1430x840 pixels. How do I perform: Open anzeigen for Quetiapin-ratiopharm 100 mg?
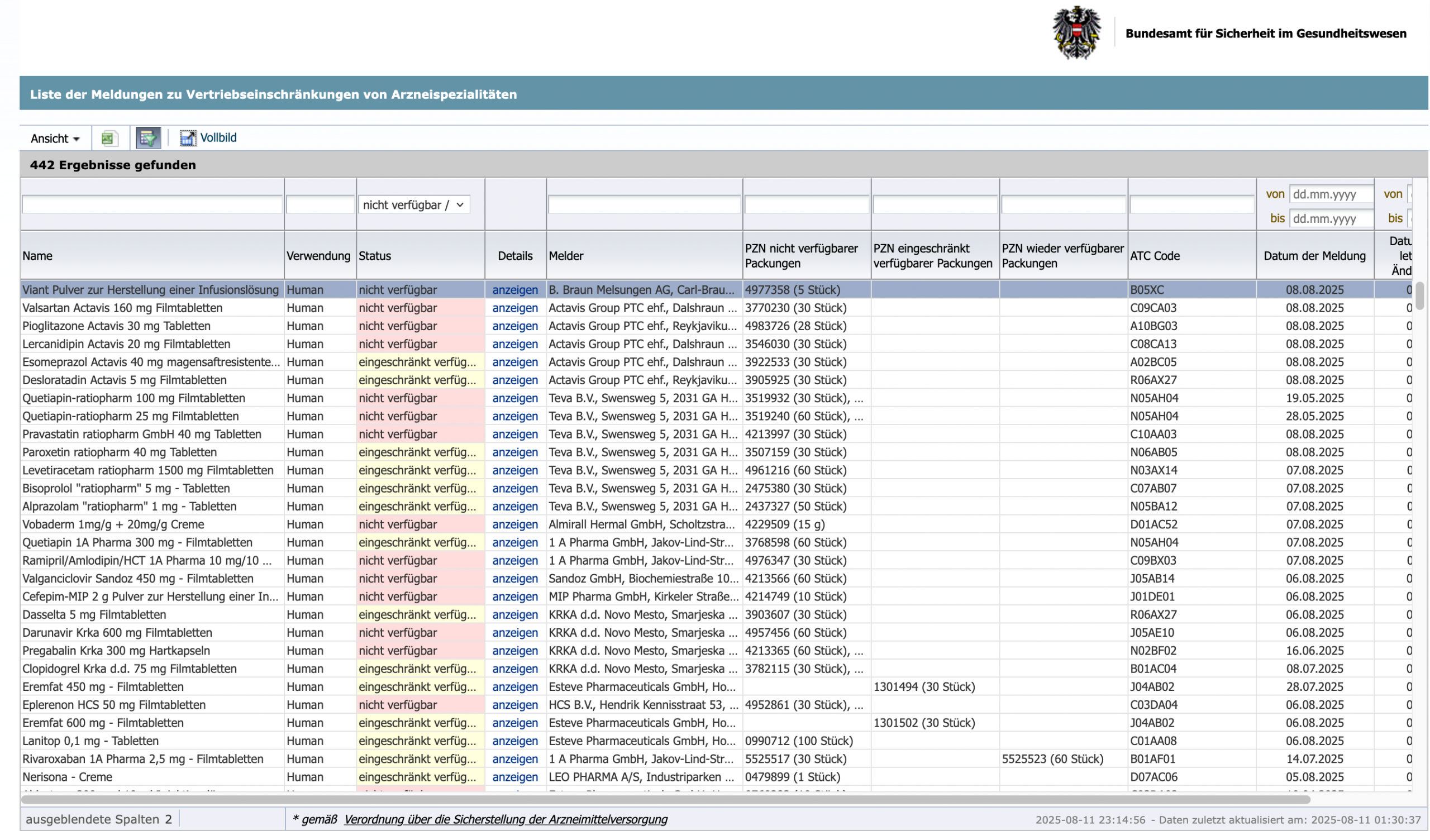(514, 398)
